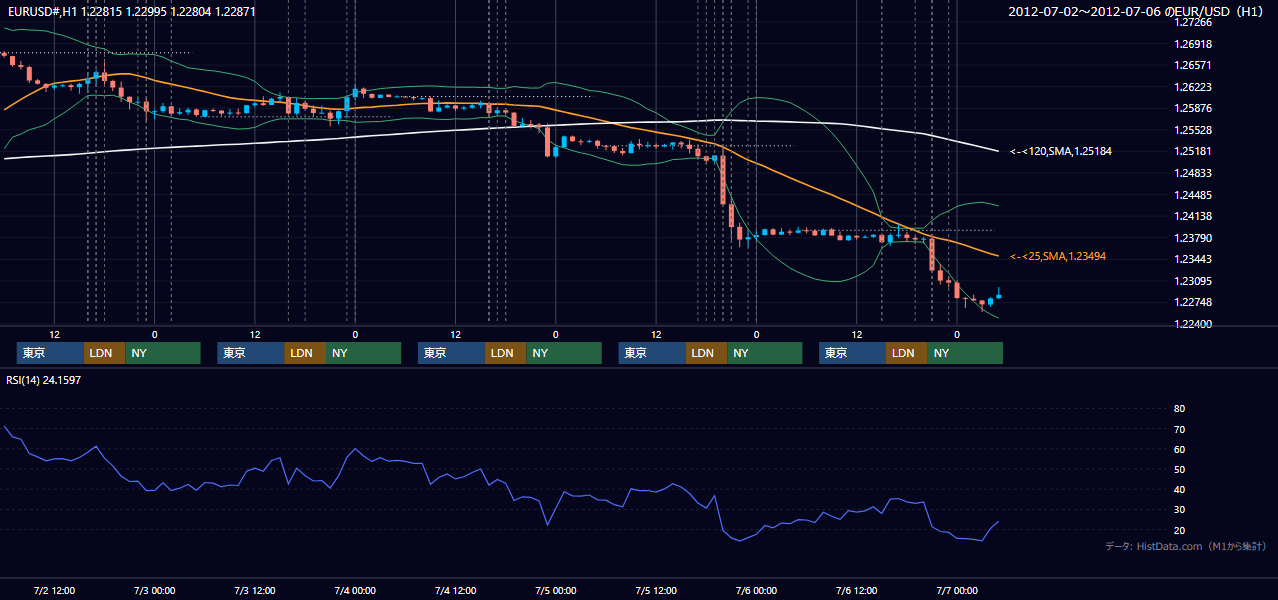
Task: Click price axis value 1.23790
Action: coord(1193,238)
